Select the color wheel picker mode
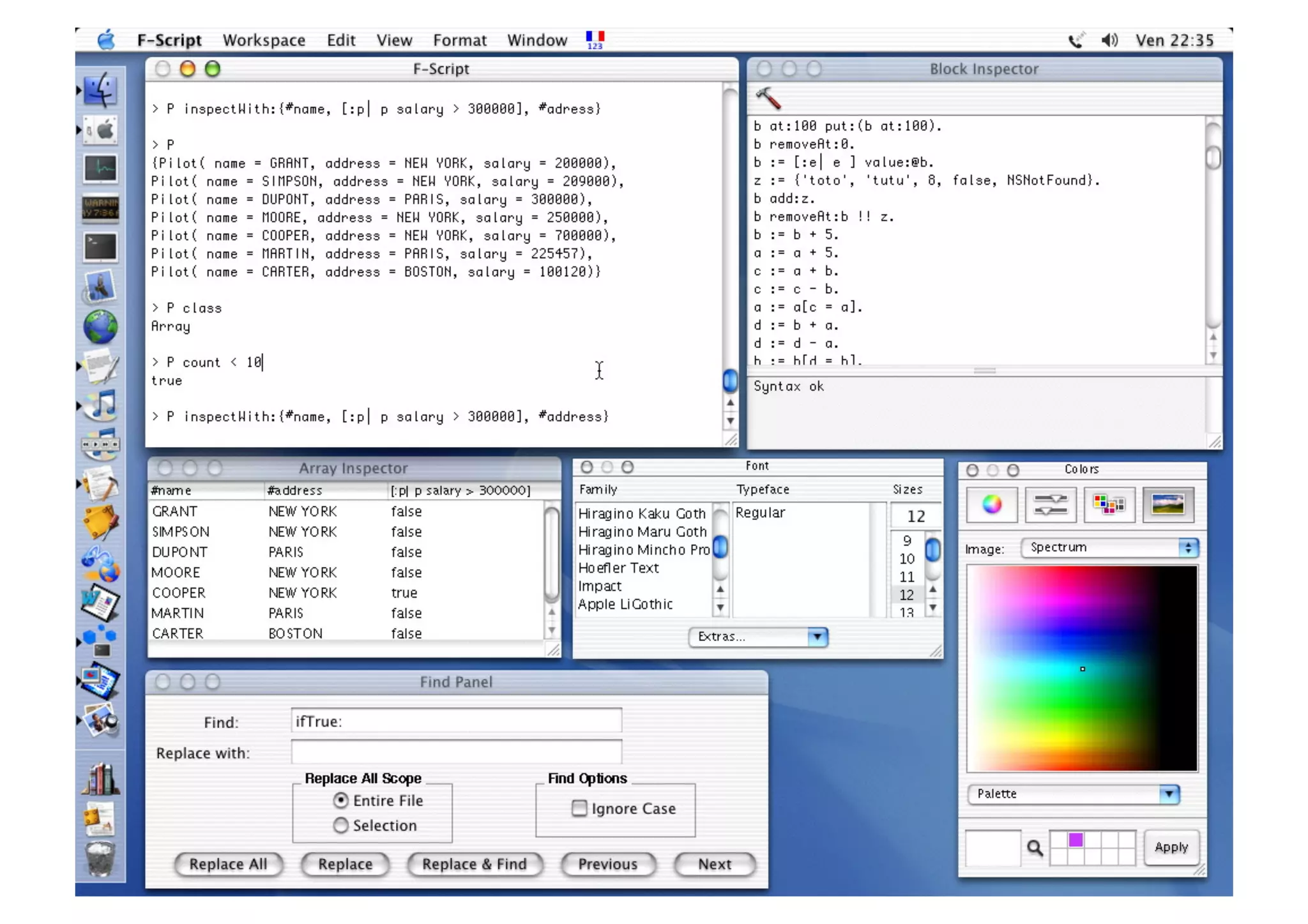This screenshot has height=924, width=1308. coord(991,504)
